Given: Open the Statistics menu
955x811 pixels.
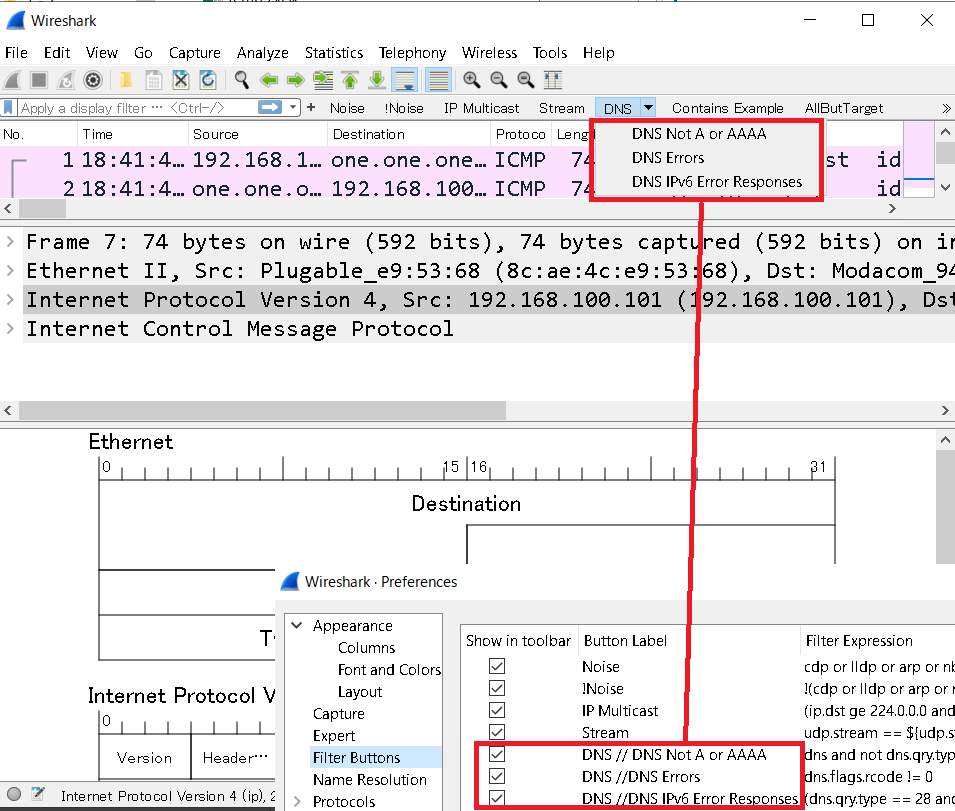Looking at the screenshot, I should click(x=334, y=53).
